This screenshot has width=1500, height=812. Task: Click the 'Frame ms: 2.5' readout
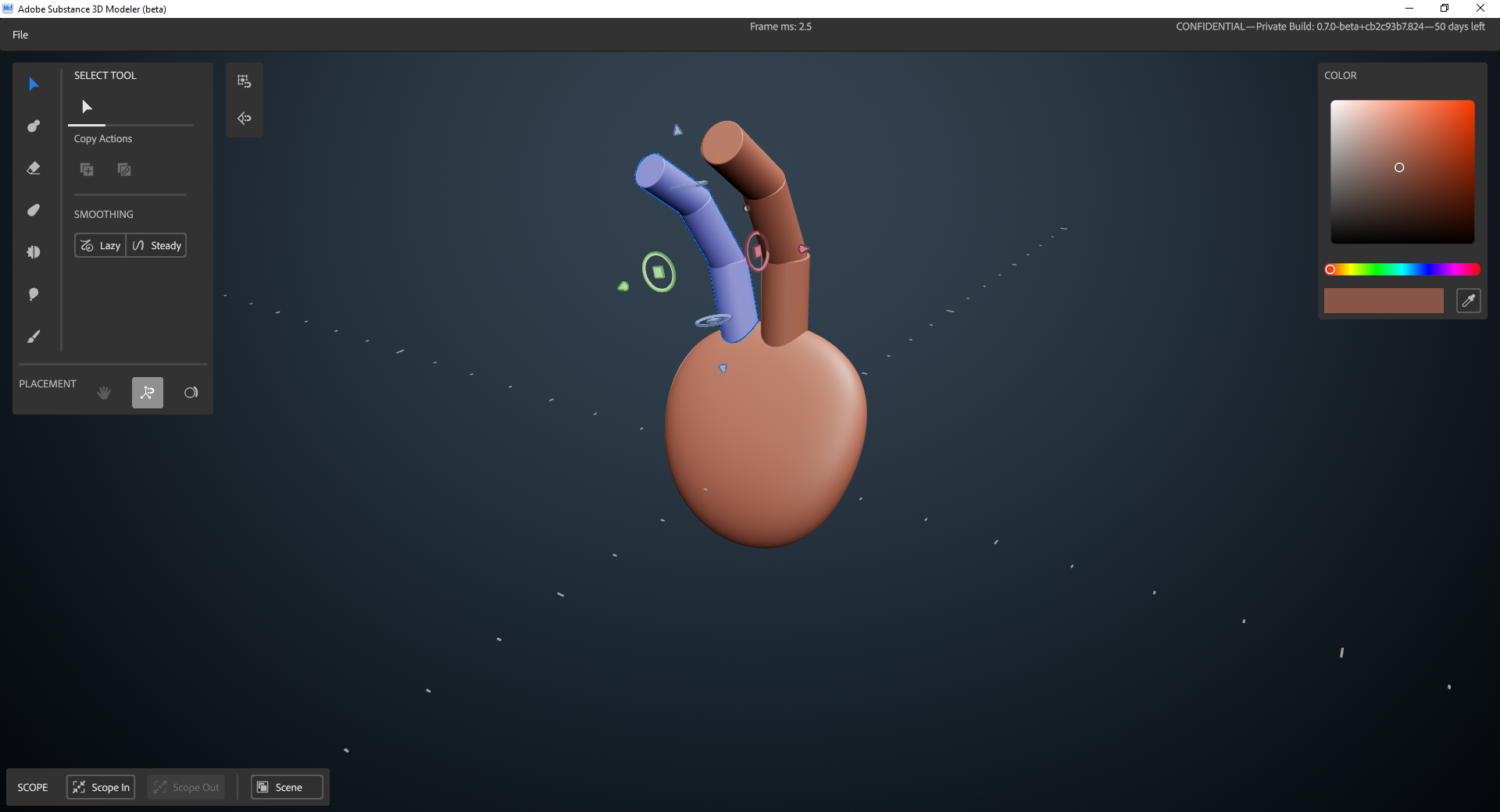coord(780,27)
